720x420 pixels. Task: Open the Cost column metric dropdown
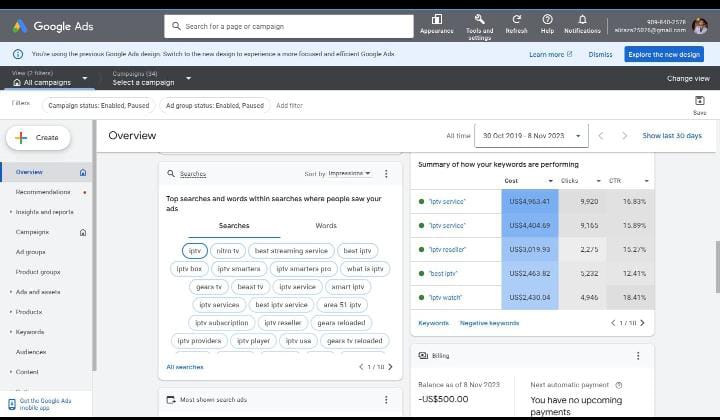tap(551, 181)
